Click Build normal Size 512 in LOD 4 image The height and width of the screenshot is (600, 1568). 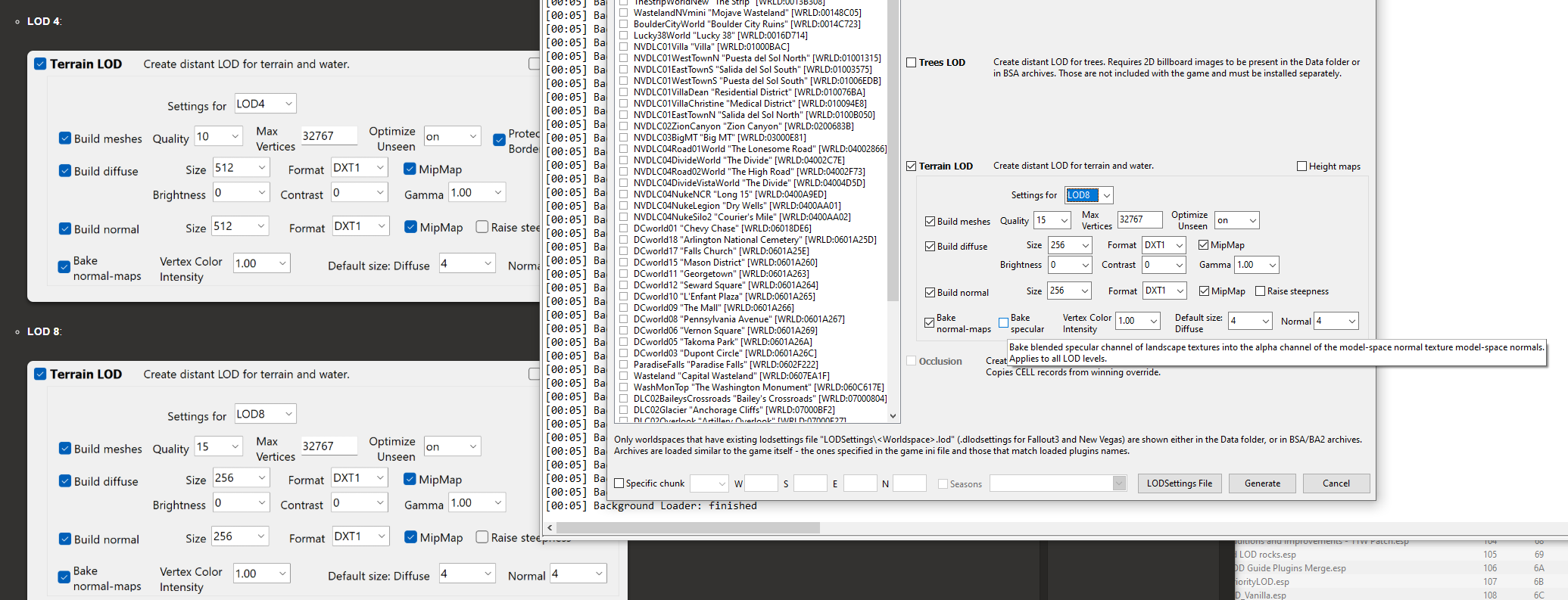coord(241,226)
